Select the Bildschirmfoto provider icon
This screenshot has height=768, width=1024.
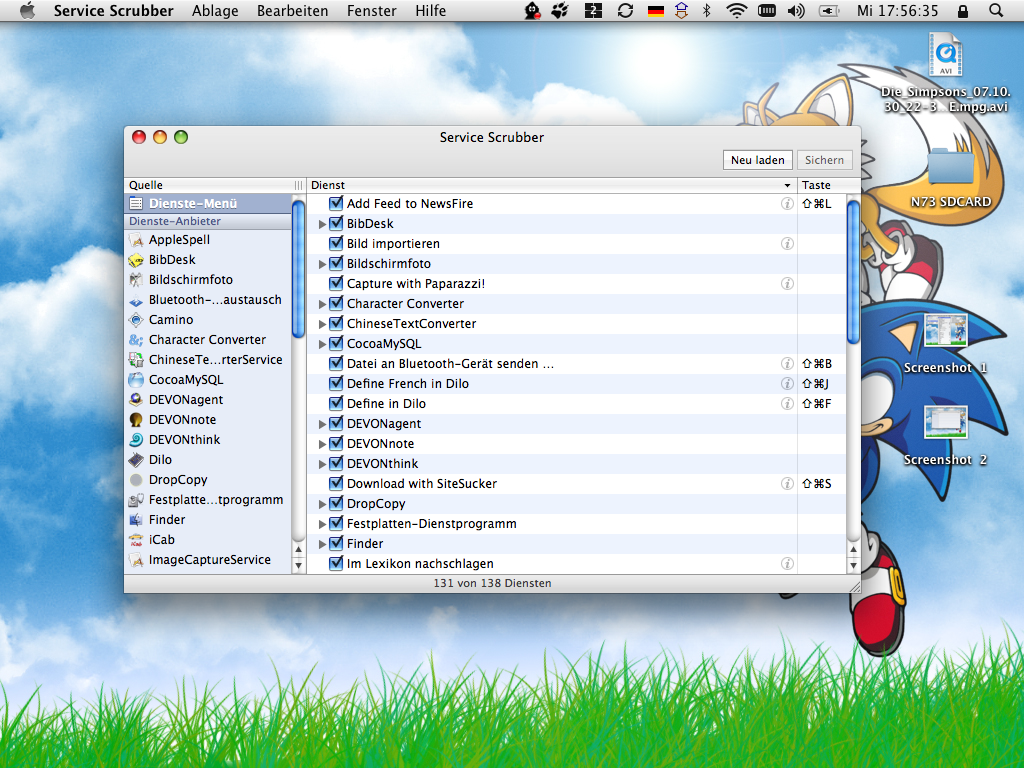click(136, 280)
